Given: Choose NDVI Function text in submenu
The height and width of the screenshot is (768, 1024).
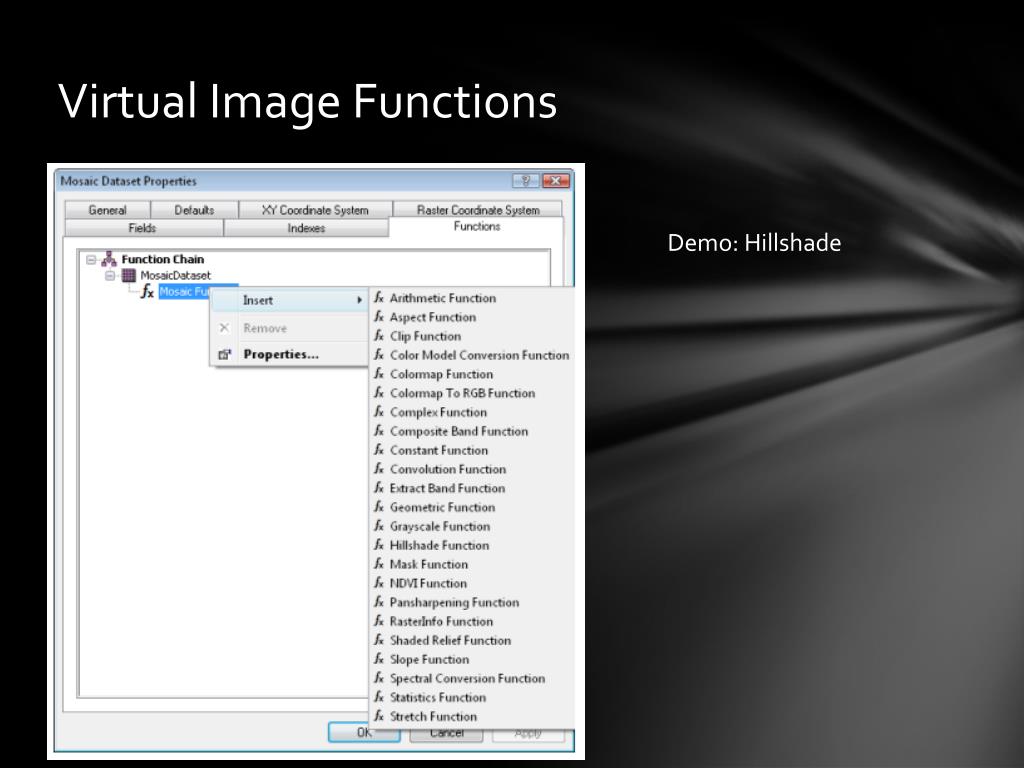Looking at the screenshot, I should [428, 583].
